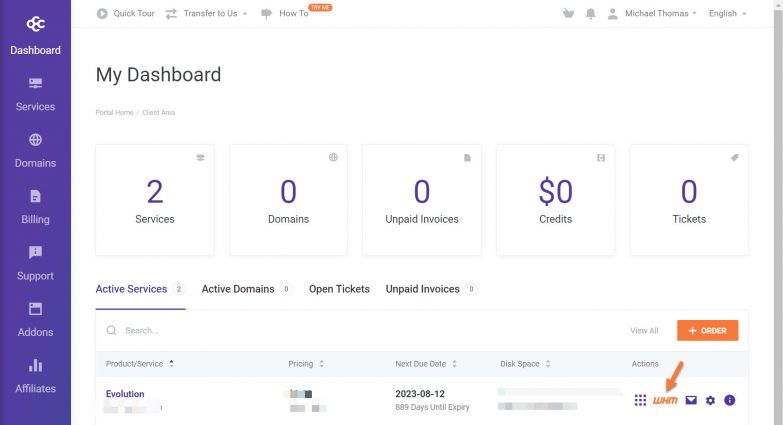Click the notifications bell icon
This screenshot has width=783, height=425.
tap(590, 14)
